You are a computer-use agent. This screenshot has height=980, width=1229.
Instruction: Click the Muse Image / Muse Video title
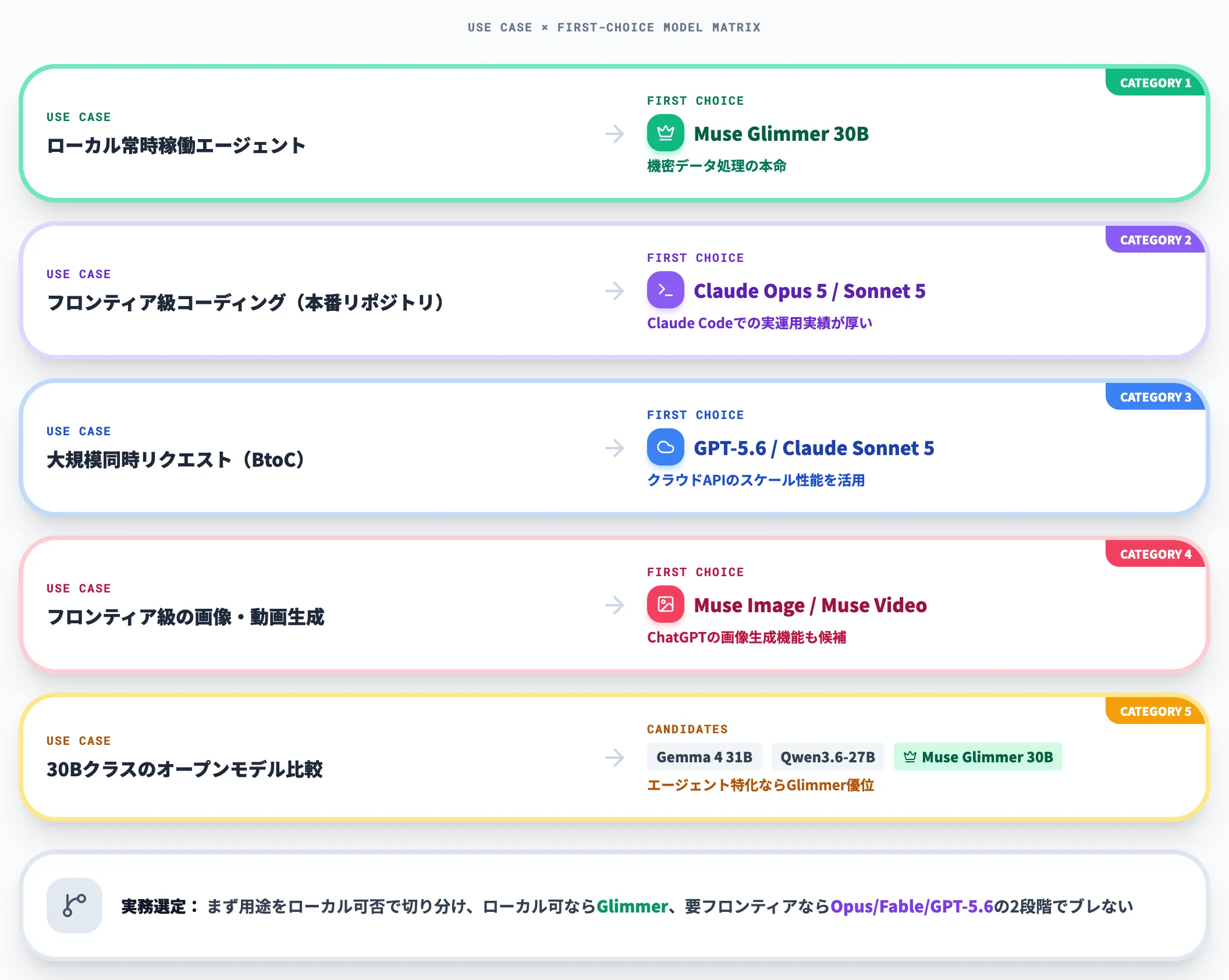[x=810, y=605]
